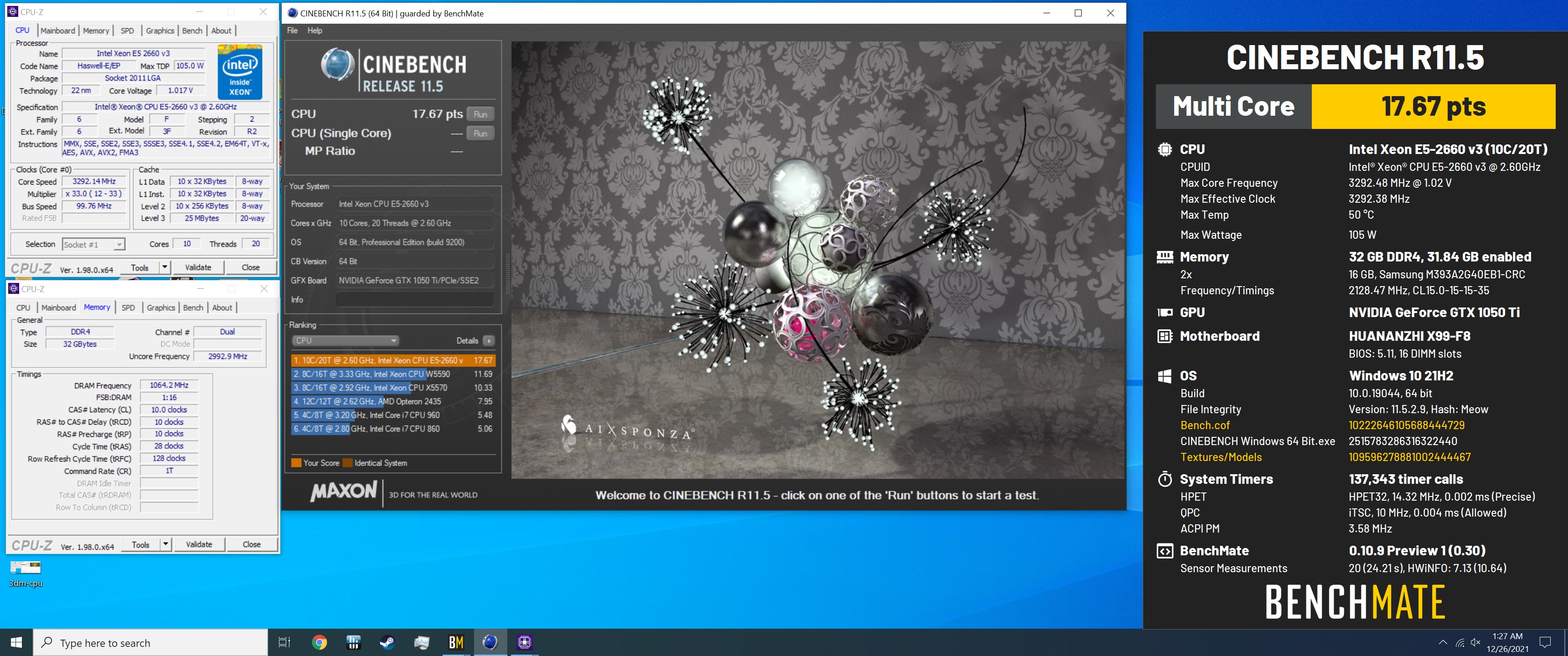Switch to Bench tab in top CPU-Z
This screenshot has height=656, width=1568.
(192, 31)
